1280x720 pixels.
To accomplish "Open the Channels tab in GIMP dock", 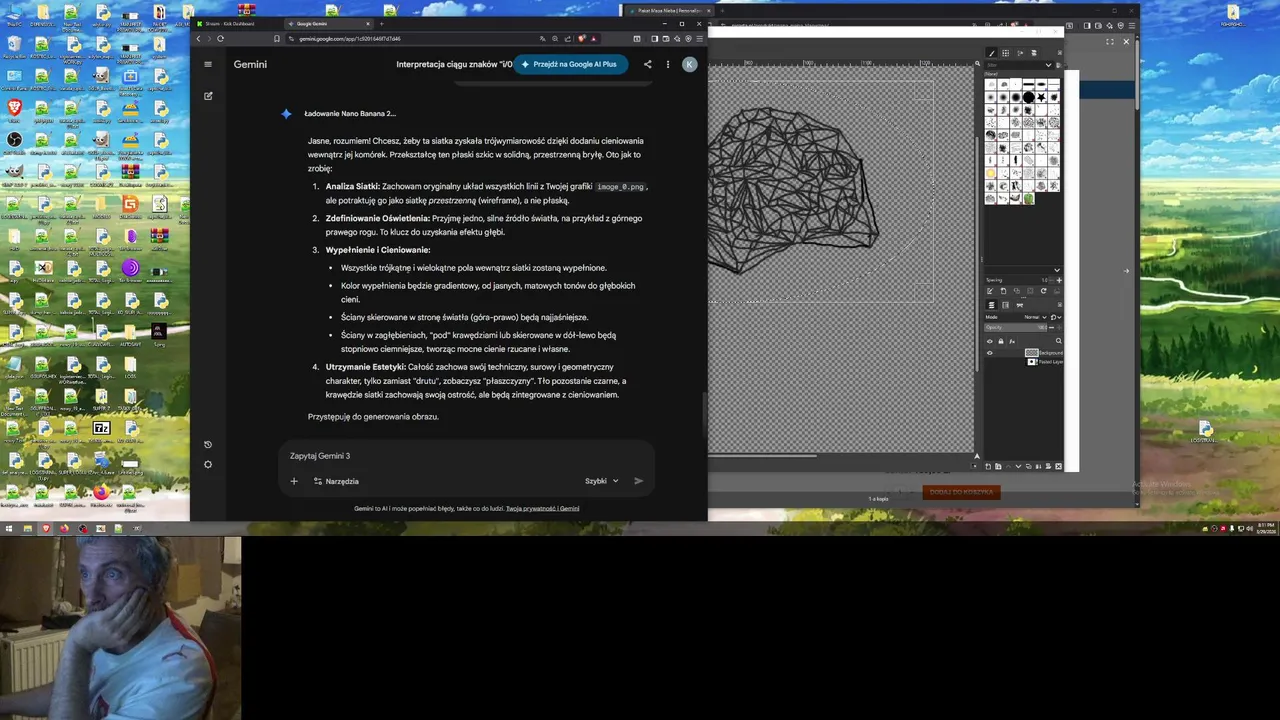I will point(1005,305).
